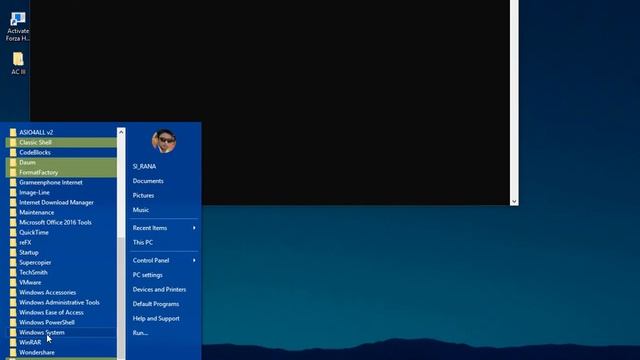Screen dimensions: 640x360
Task: Click the Wondershare folder icon
Action: [13, 352]
